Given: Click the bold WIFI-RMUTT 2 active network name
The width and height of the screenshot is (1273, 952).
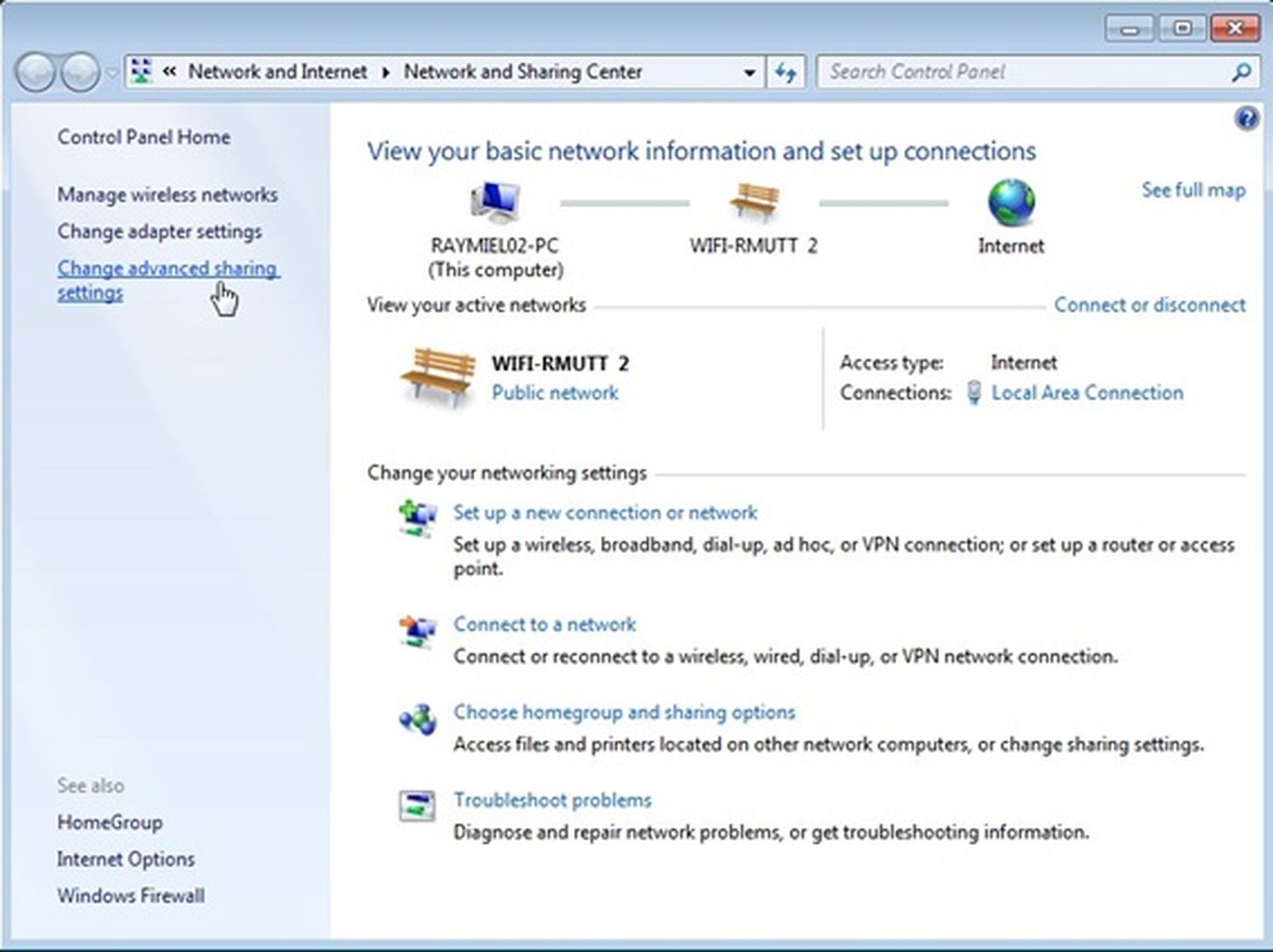Looking at the screenshot, I should tap(560, 364).
